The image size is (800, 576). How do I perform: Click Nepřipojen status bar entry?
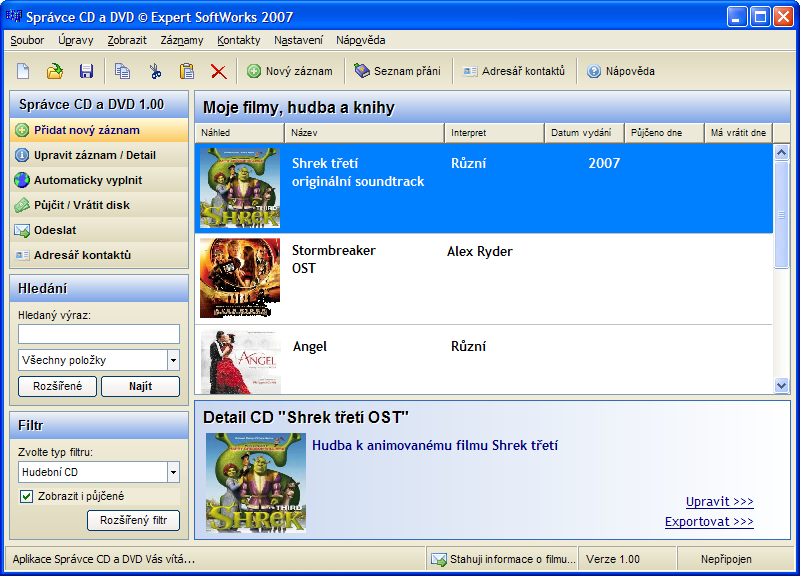pyautogui.click(x=726, y=559)
